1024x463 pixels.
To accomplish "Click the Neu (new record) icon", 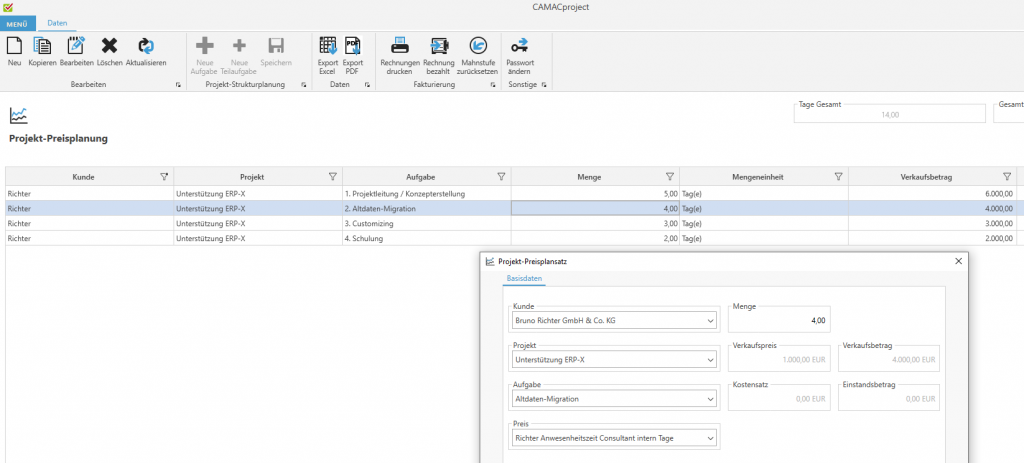I will 14,46.
